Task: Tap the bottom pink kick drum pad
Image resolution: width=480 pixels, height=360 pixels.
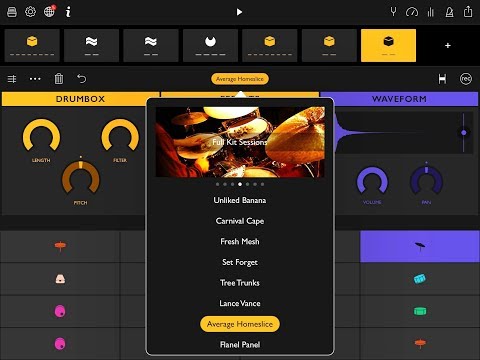Action: pyautogui.click(x=60, y=343)
